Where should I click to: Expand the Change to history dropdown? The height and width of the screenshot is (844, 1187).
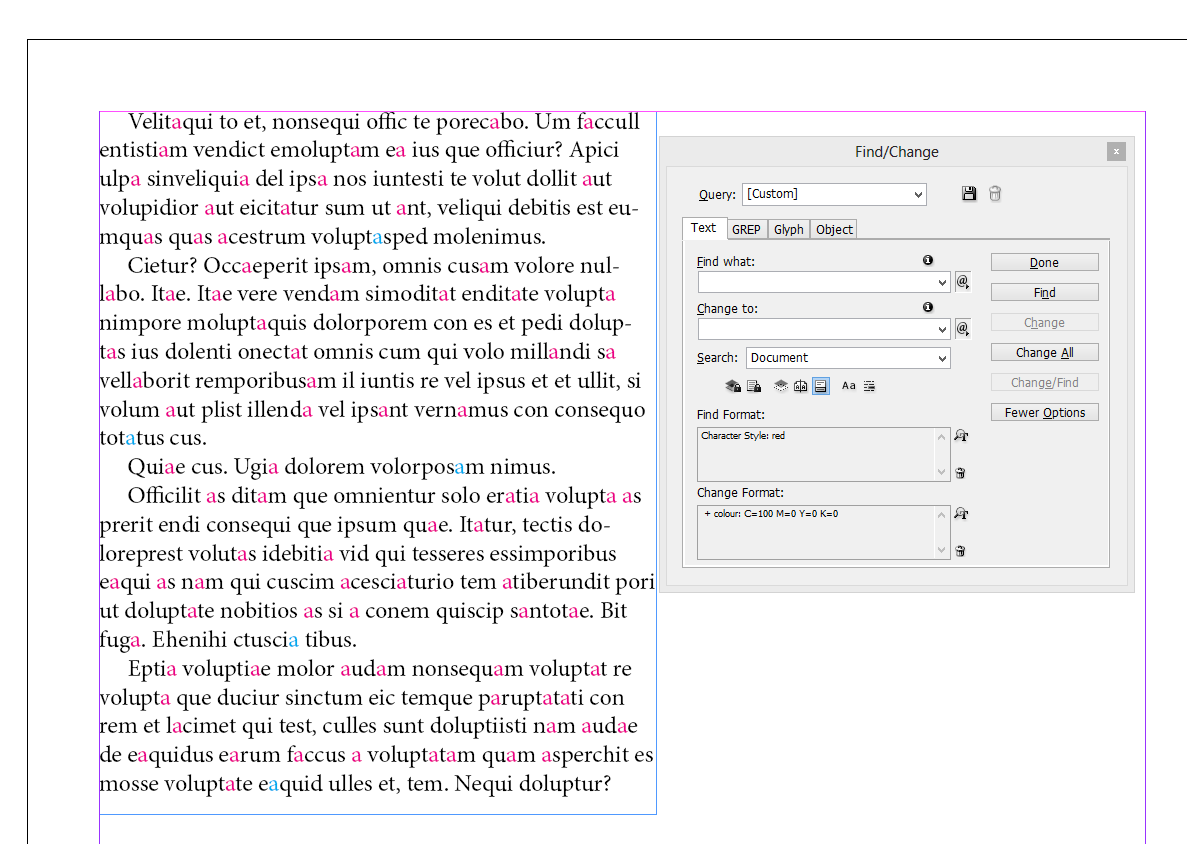tap(942, 329)
